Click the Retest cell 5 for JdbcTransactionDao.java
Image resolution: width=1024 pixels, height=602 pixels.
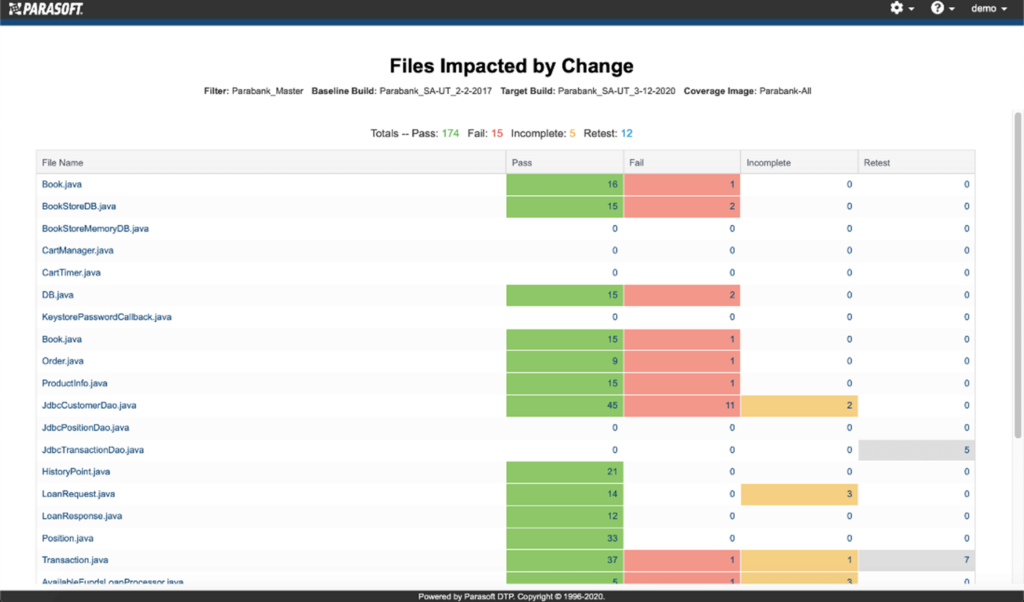point(916,449)
